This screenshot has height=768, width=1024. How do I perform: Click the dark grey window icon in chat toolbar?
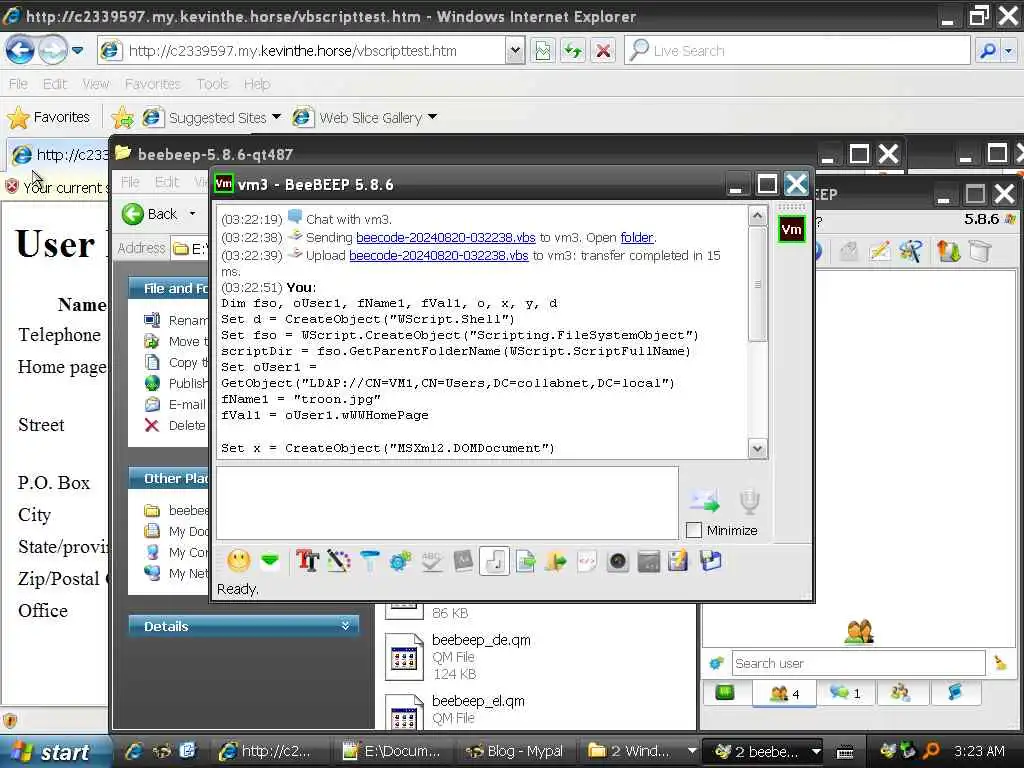(648, 561)
